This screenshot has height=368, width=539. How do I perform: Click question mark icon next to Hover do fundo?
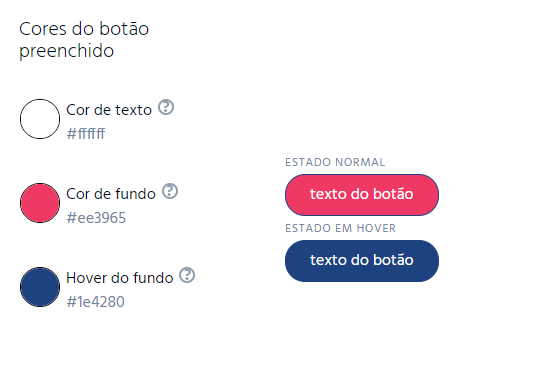[x=187, y=275]
